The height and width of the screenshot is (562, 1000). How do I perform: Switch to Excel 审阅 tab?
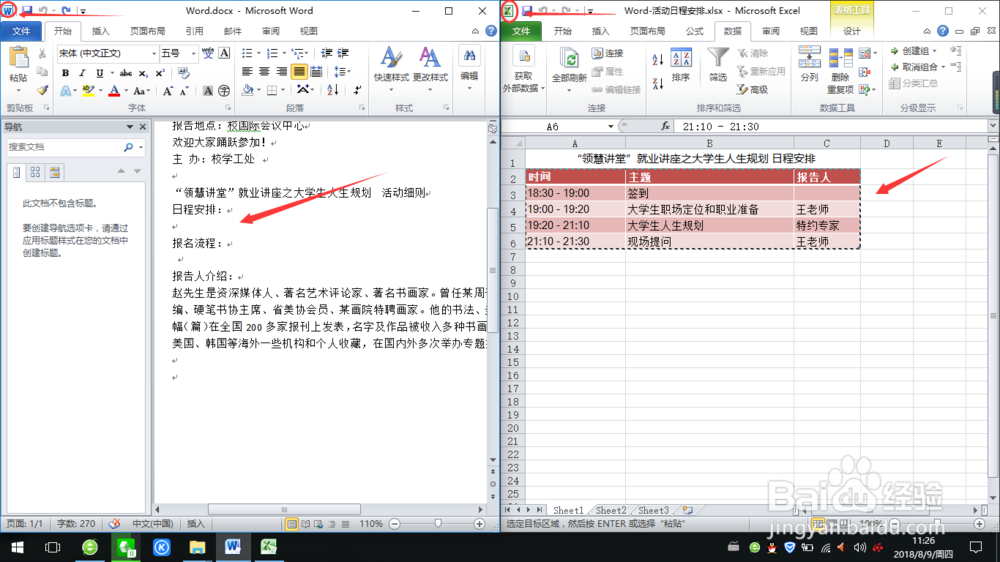tap(770, 31)
